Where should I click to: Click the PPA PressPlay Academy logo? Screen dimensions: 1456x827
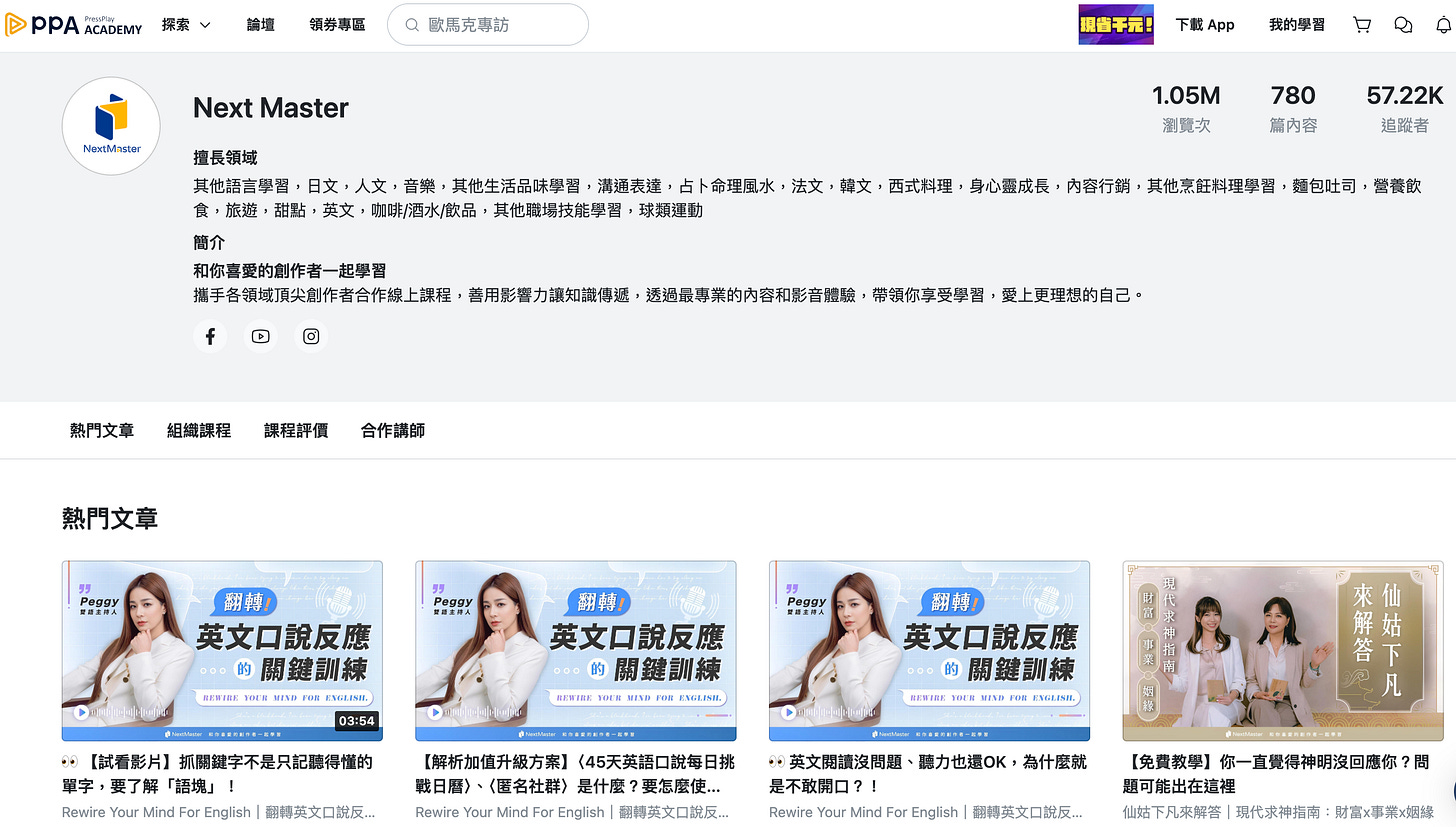coord(73,25)
